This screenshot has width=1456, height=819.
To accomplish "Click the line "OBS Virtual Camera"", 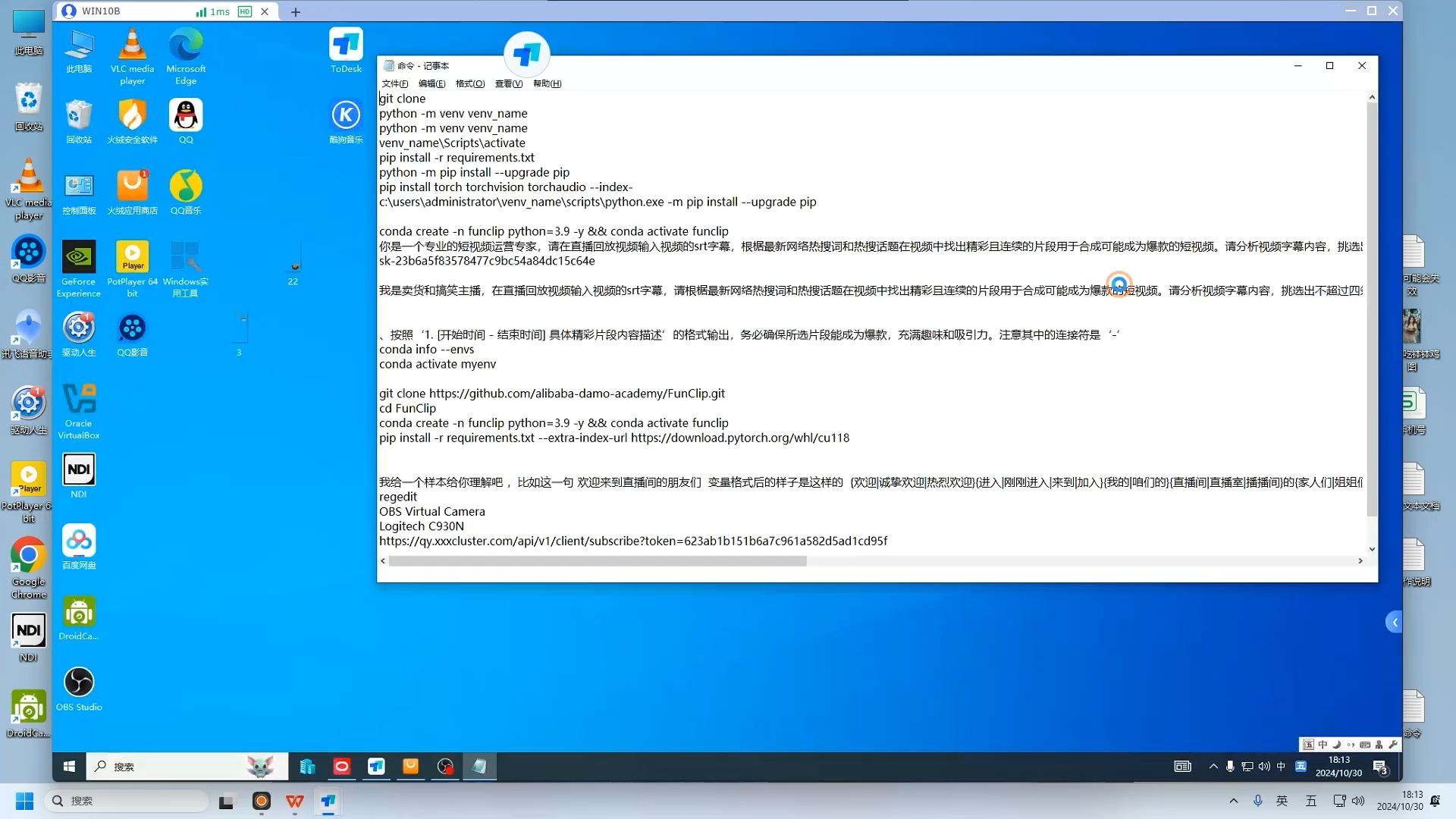I will coord(432,512).
